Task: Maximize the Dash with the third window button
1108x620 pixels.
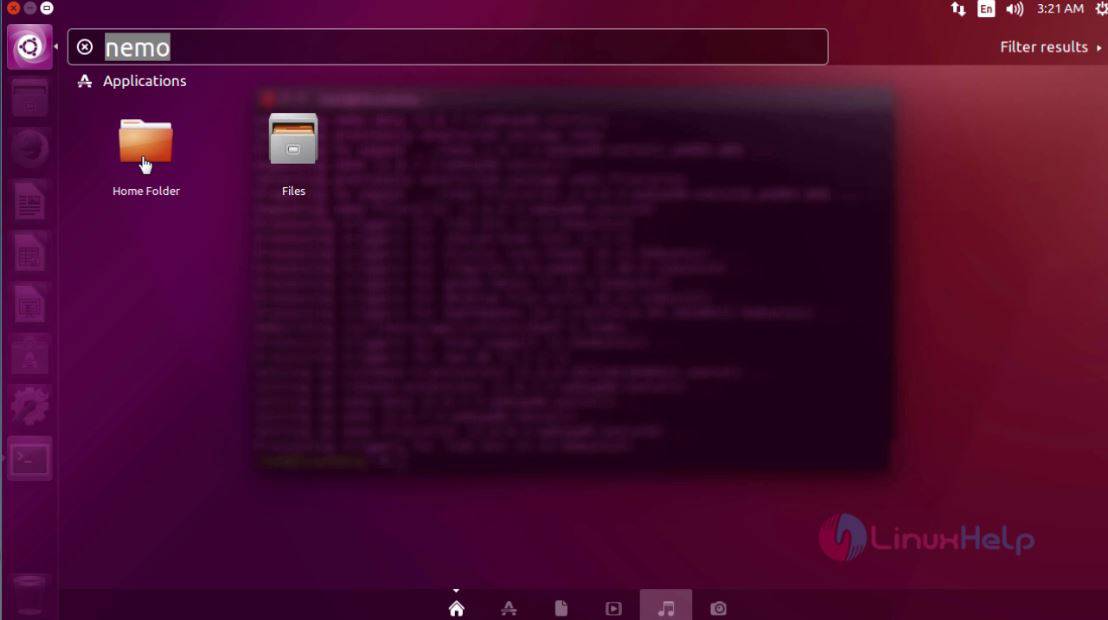Action: [47, 8]
